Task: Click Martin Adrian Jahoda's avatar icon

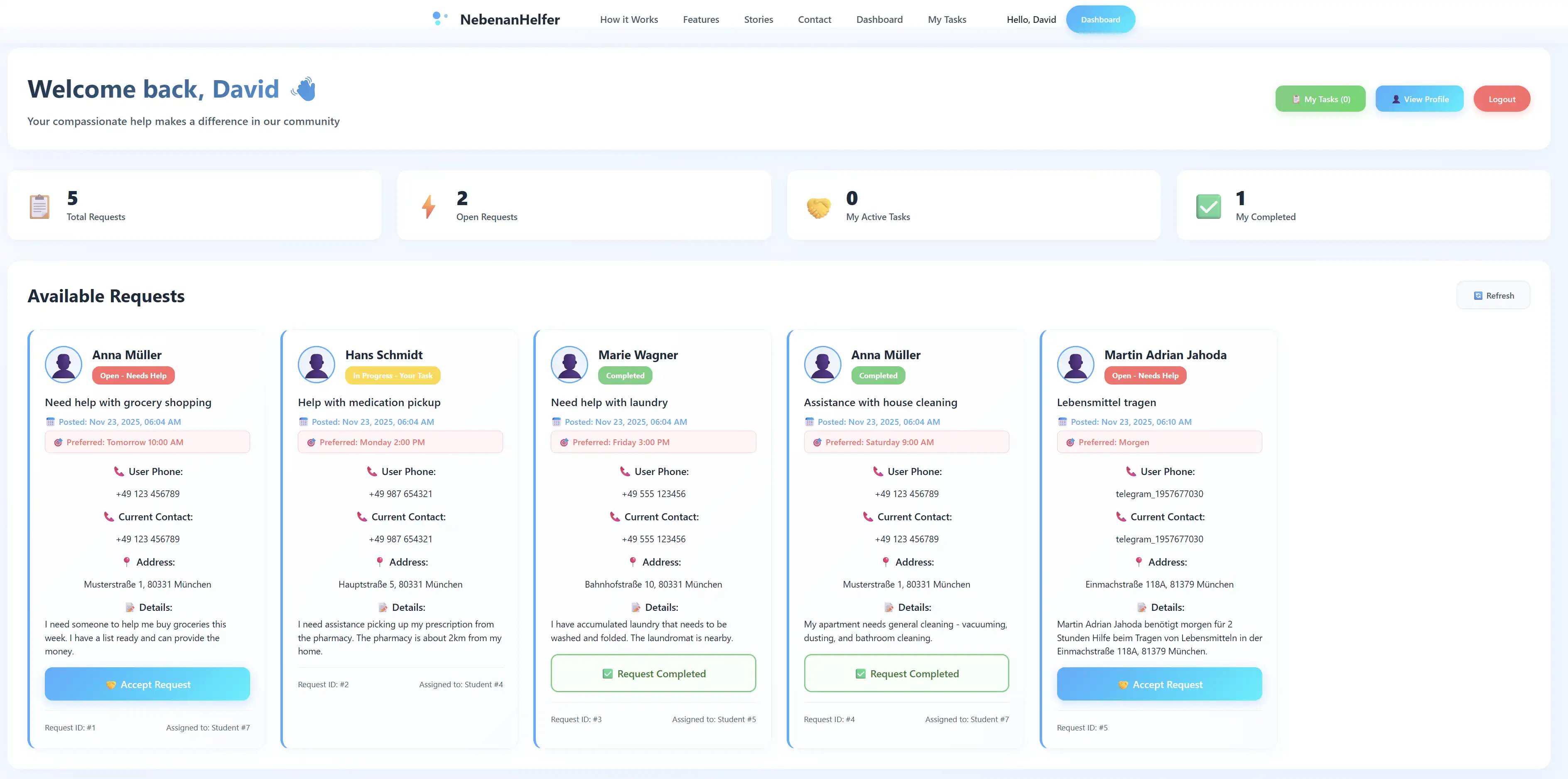Action: (x=1075, y=364)
